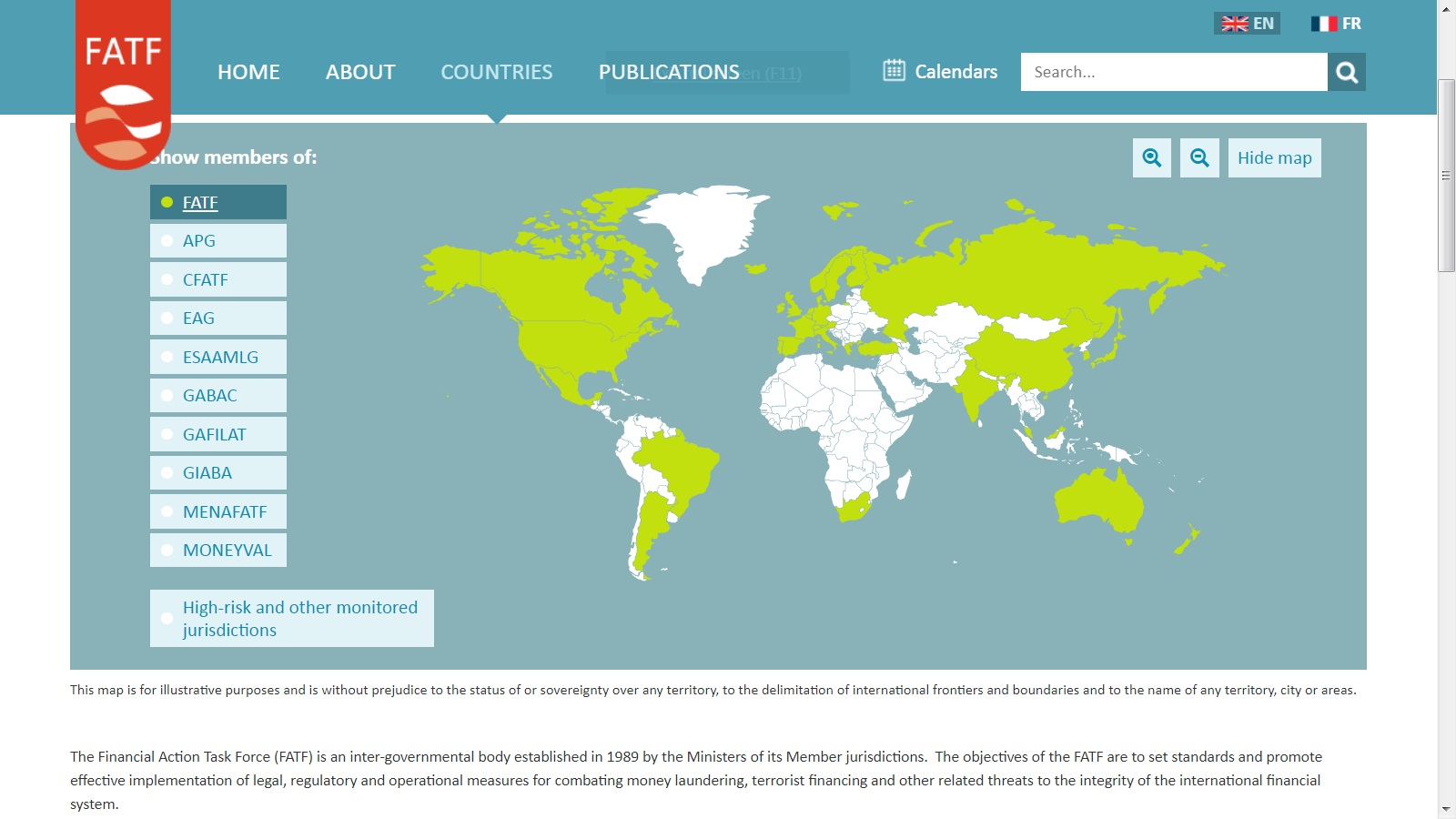The width and height of the screenshot is (1456, 819).
Task: Open the PUBLICATIONS menu
Action: (669, 72)
